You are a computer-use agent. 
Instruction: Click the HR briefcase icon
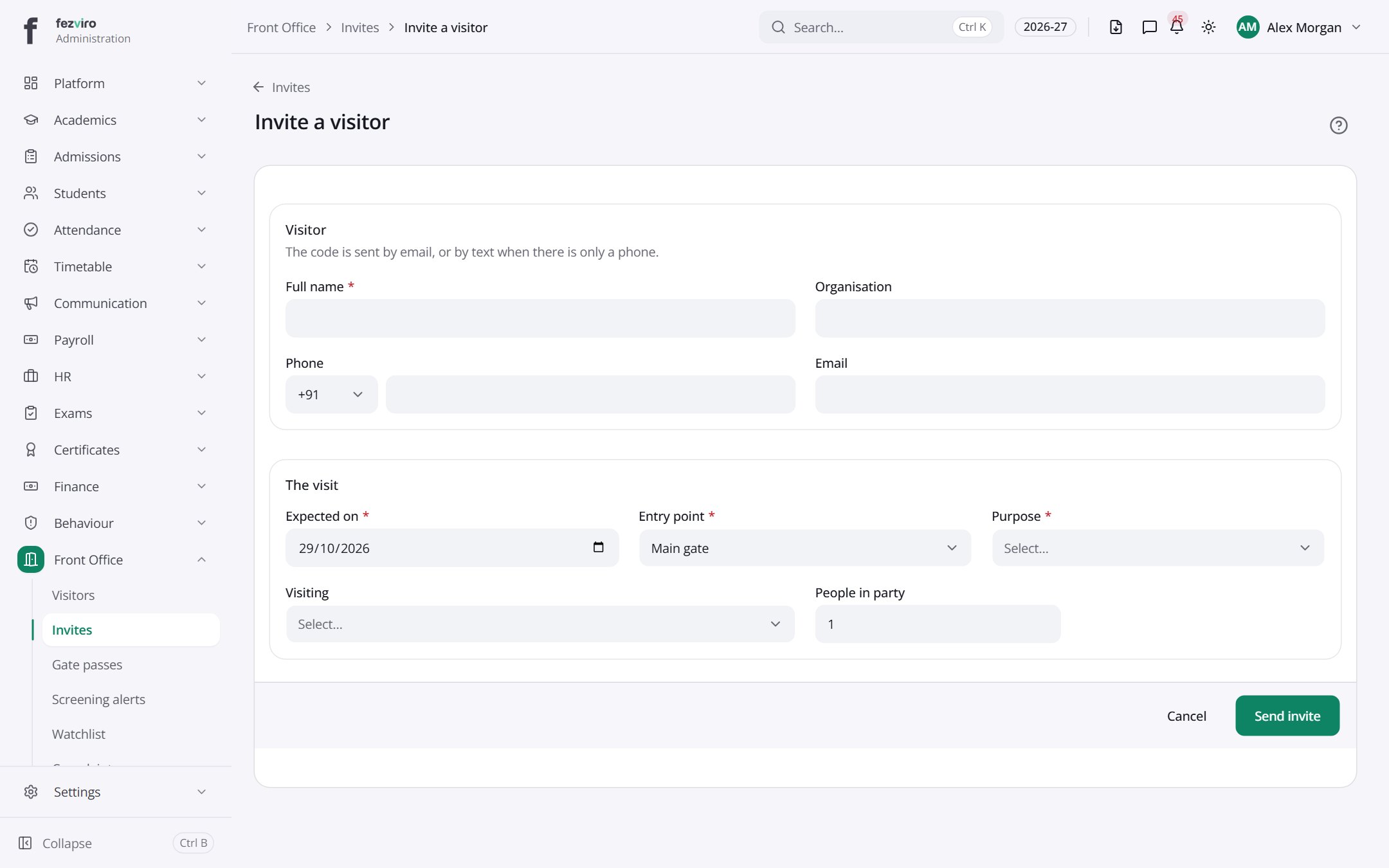click(x=31, y=376)
